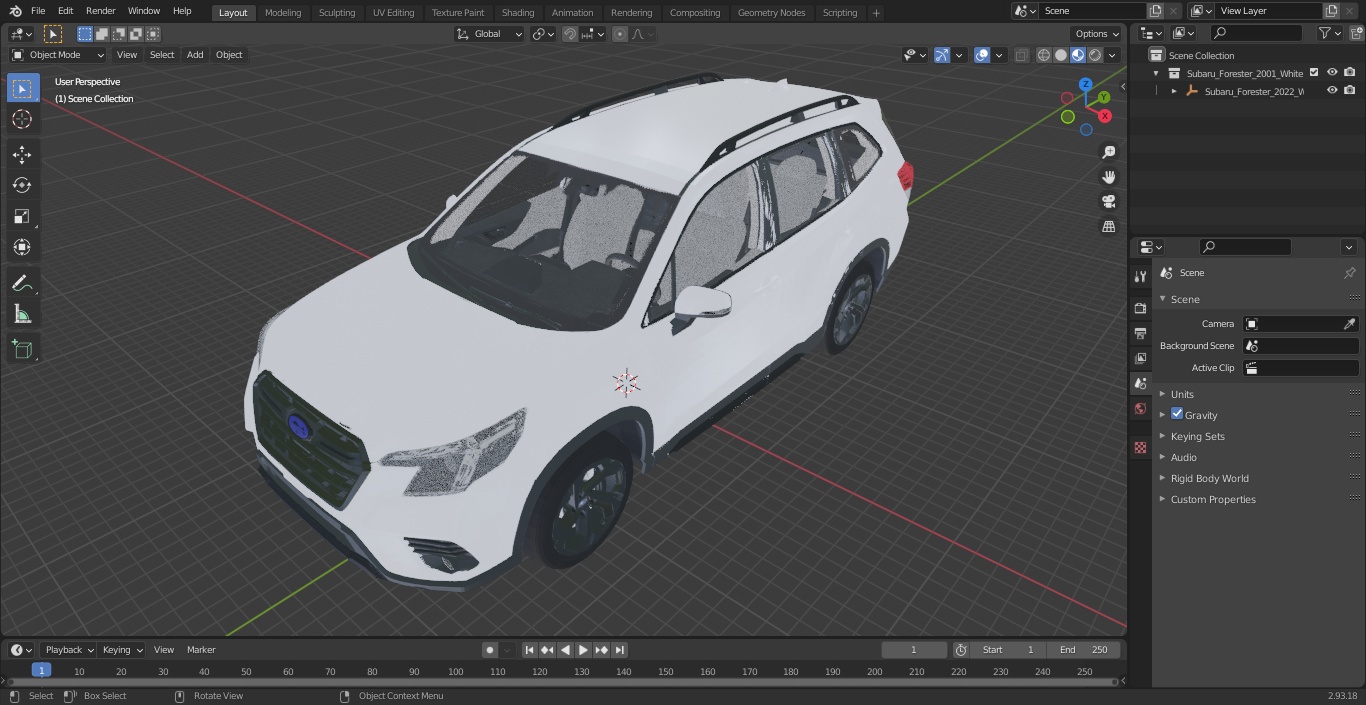Open the Render properties tab
1366x705 pixels.
[x=1140, y=308]
